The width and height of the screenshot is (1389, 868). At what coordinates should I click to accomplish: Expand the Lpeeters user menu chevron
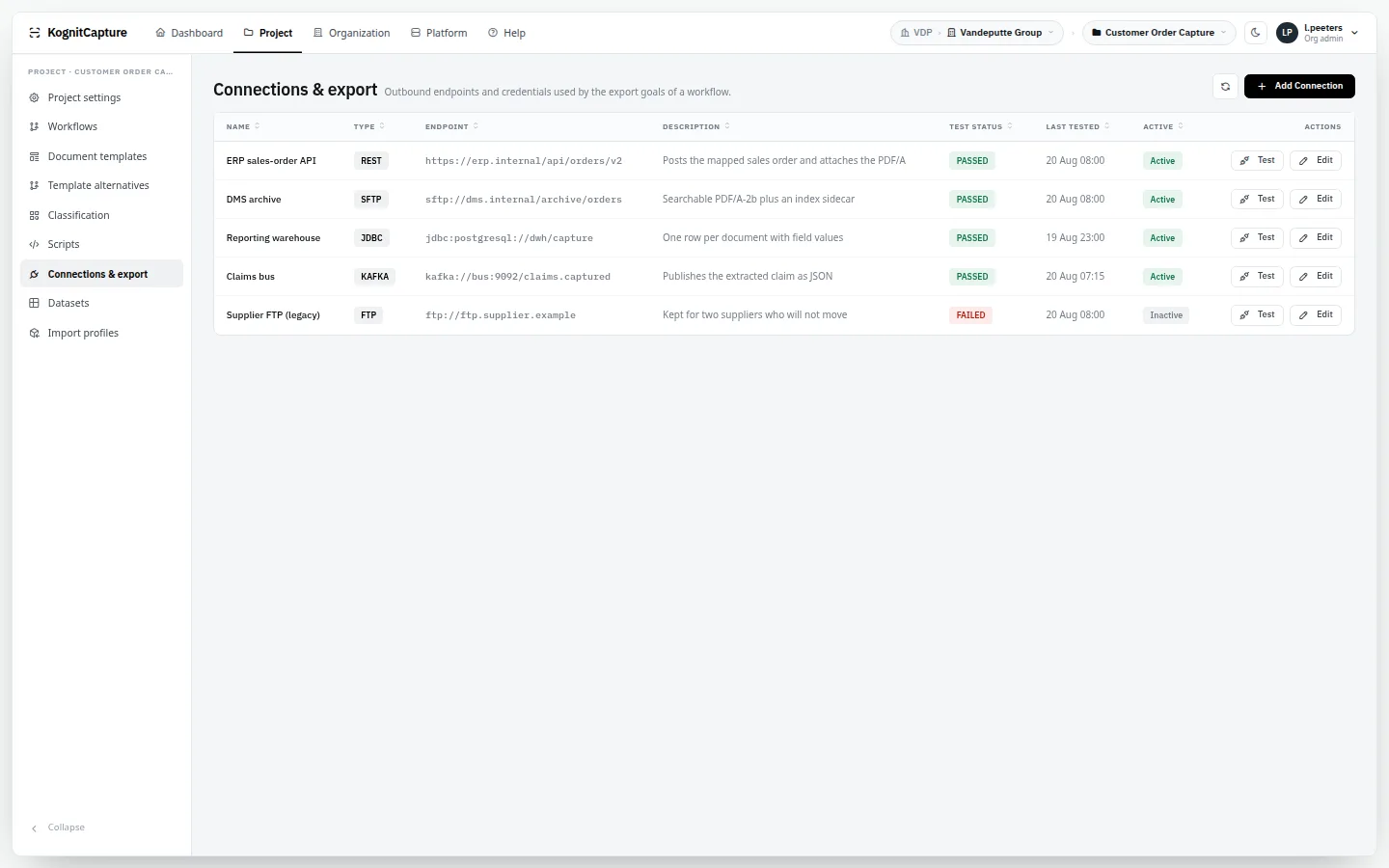(1354, 33)
